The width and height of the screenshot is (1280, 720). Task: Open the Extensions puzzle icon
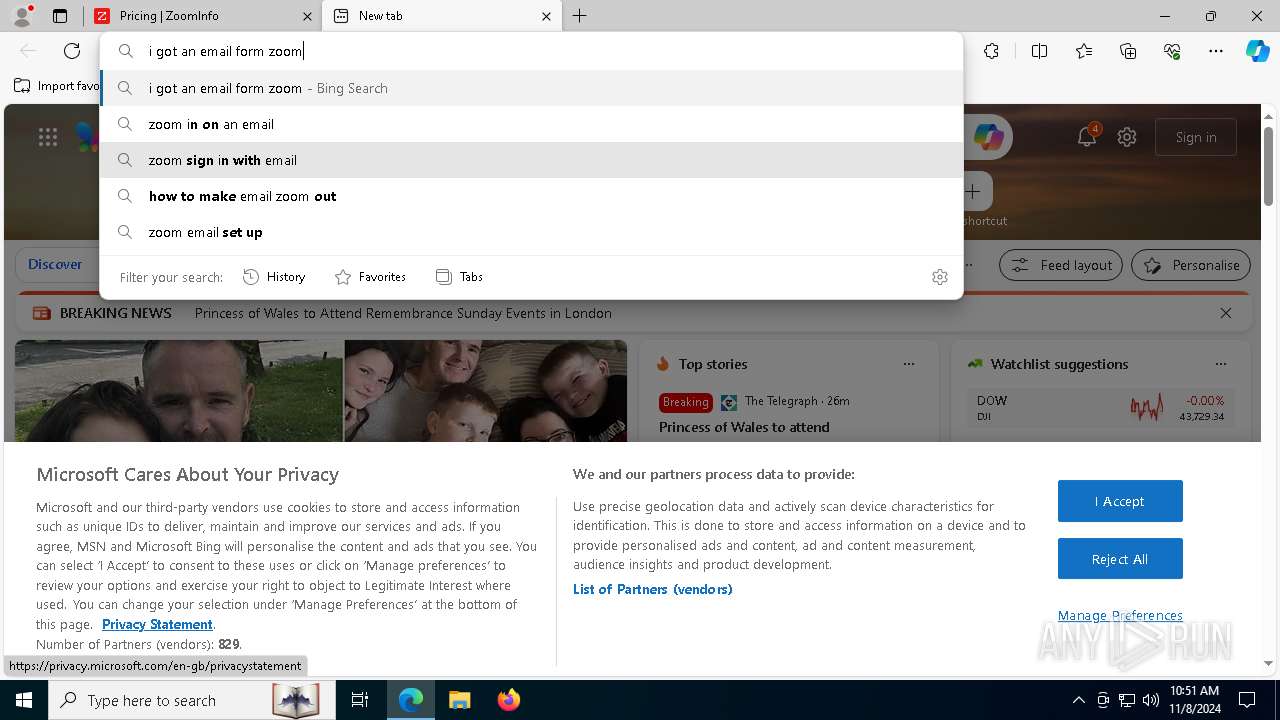(x=991, y=51)
